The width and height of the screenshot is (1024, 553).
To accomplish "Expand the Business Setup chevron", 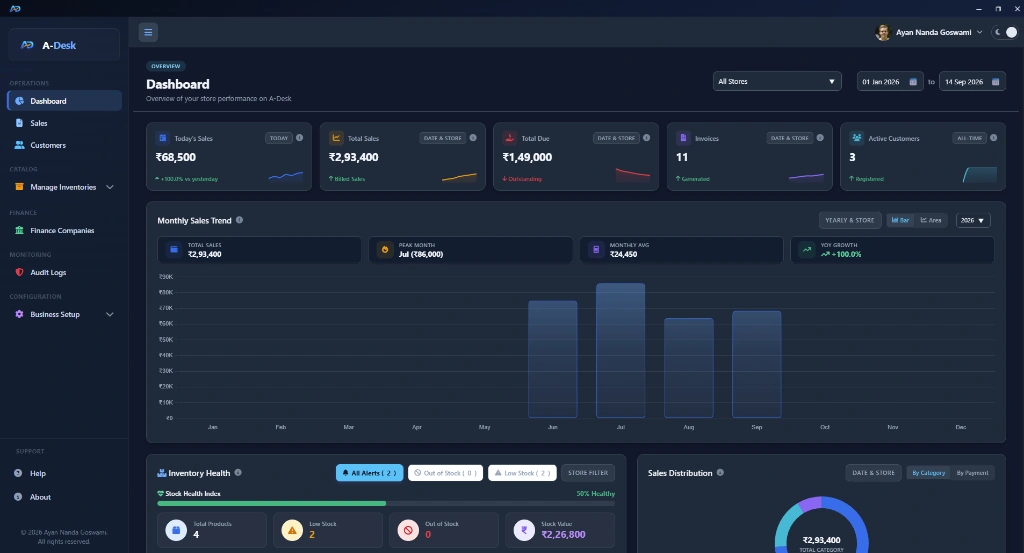I will (110, 315).
